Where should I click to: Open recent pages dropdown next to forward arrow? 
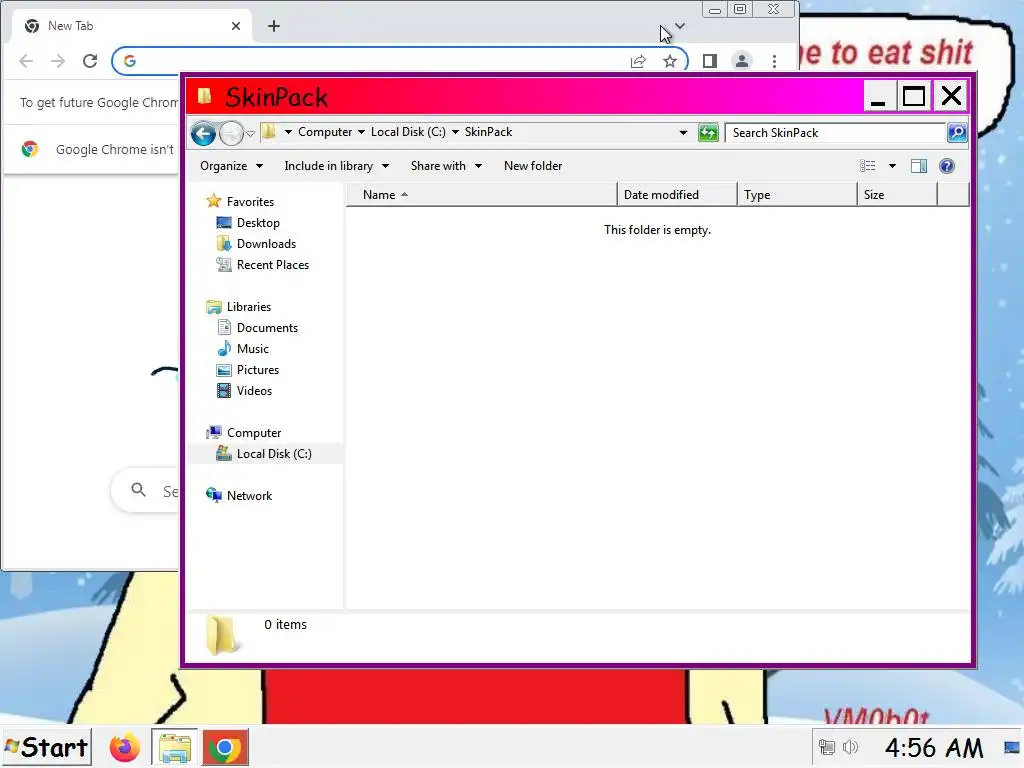coord(250,134)
